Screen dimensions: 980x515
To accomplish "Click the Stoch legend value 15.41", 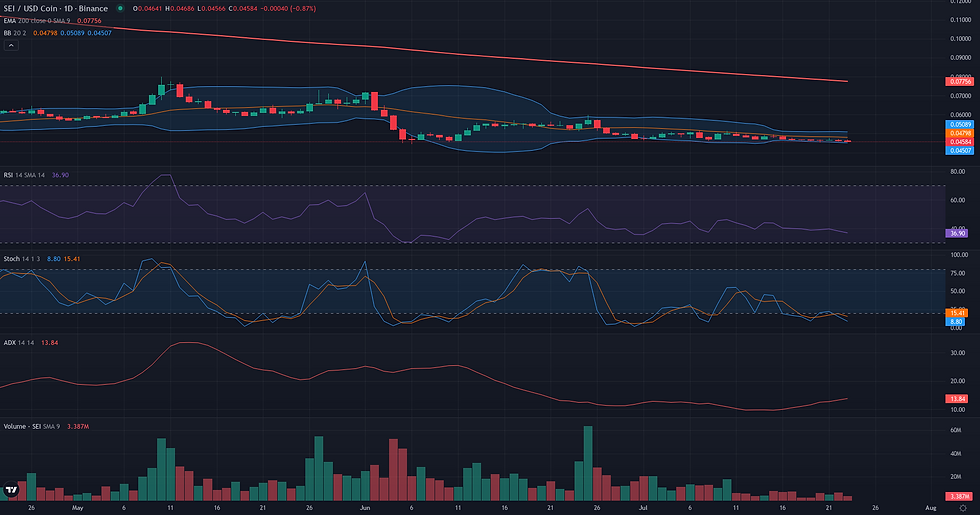I will pyautogui.click(x=72, y=259).
